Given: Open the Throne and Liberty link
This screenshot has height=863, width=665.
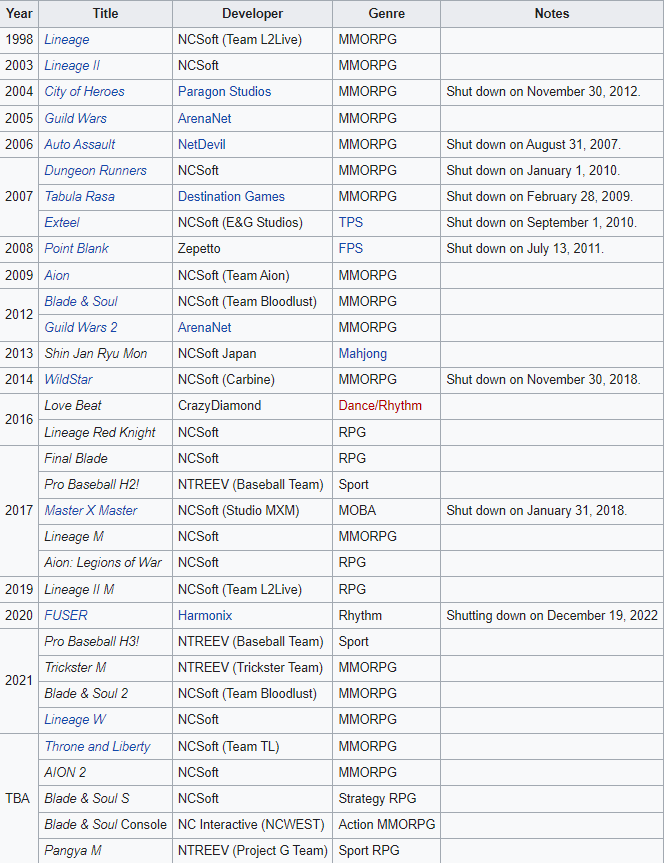Looking at the screenshot, I should pos(97,746).
